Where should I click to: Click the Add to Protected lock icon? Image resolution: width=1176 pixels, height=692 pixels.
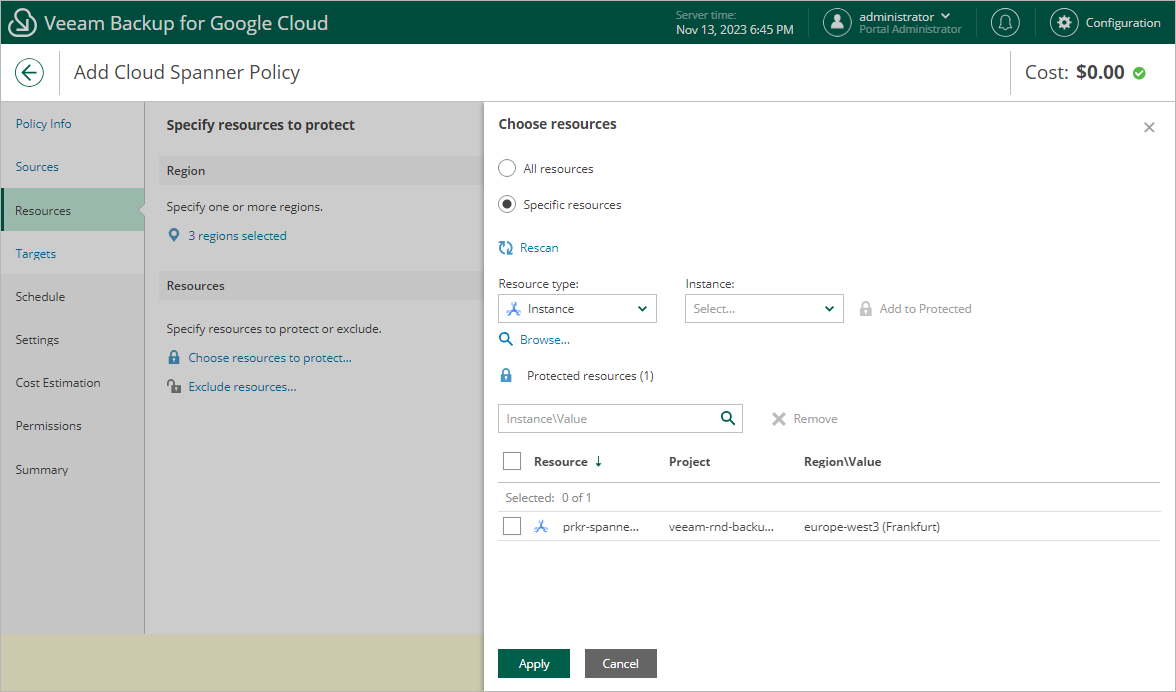(x=866, y=309)
